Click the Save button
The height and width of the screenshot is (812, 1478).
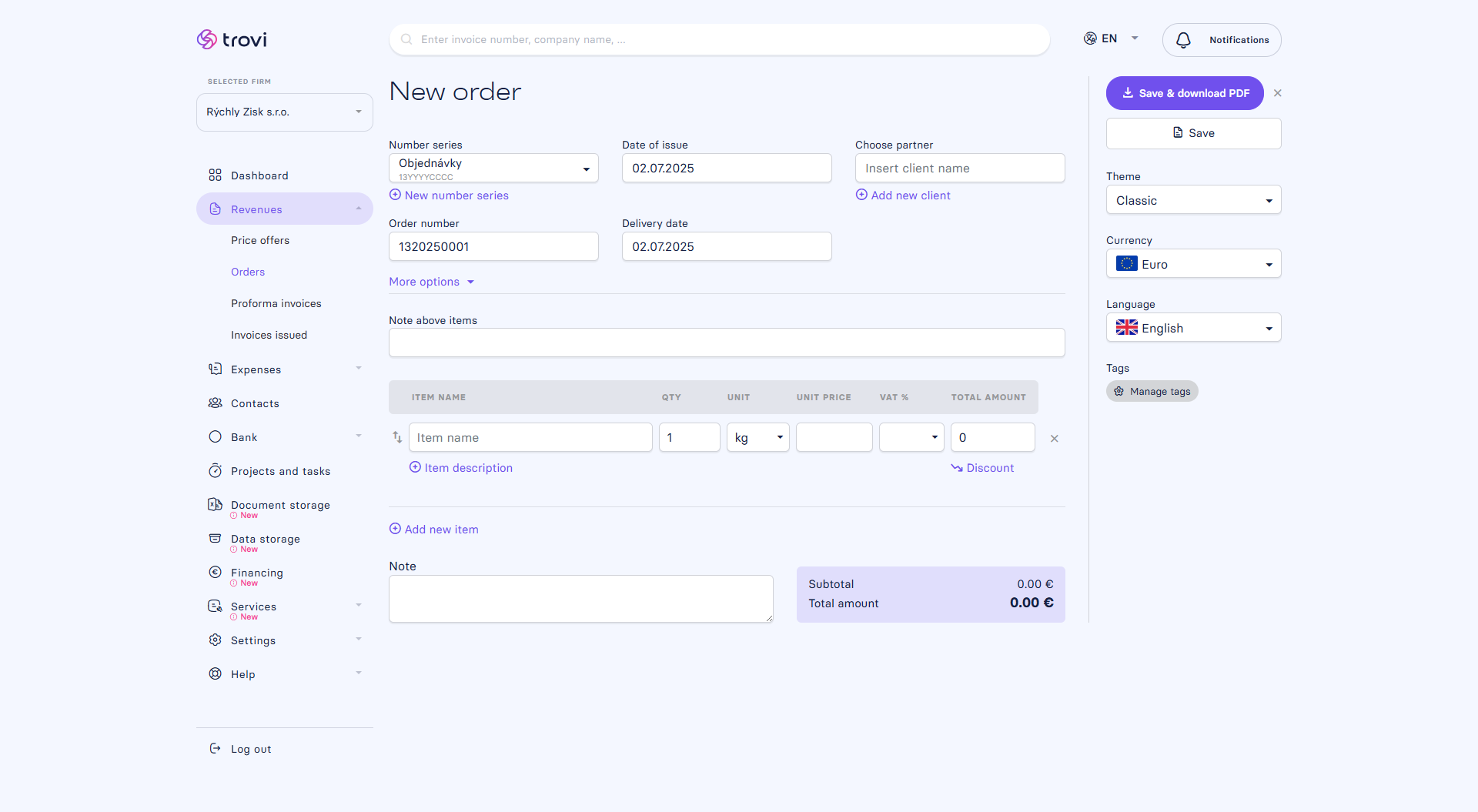pos(1193,133)
